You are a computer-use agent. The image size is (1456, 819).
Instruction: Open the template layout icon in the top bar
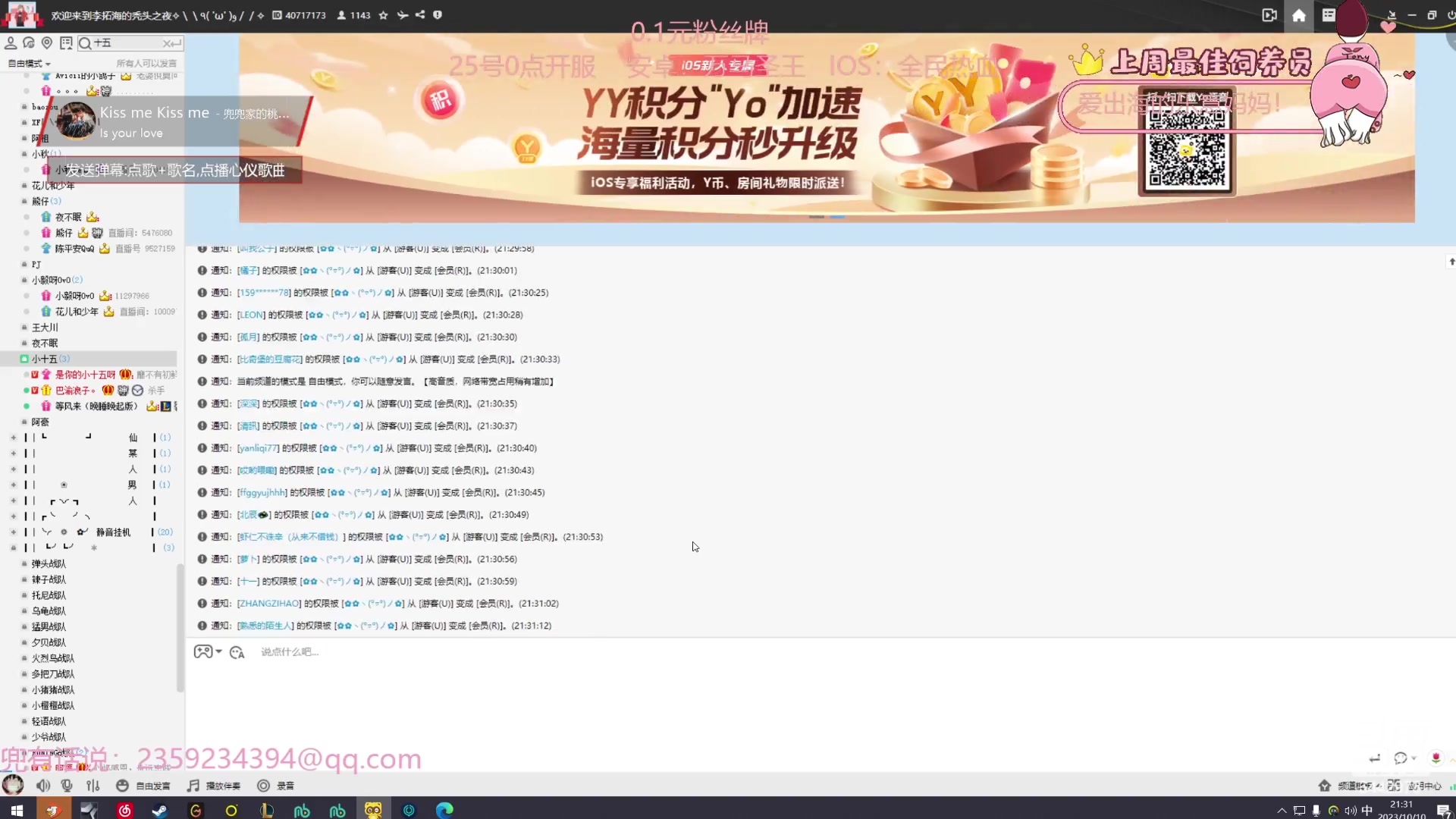coord(1328,15)
